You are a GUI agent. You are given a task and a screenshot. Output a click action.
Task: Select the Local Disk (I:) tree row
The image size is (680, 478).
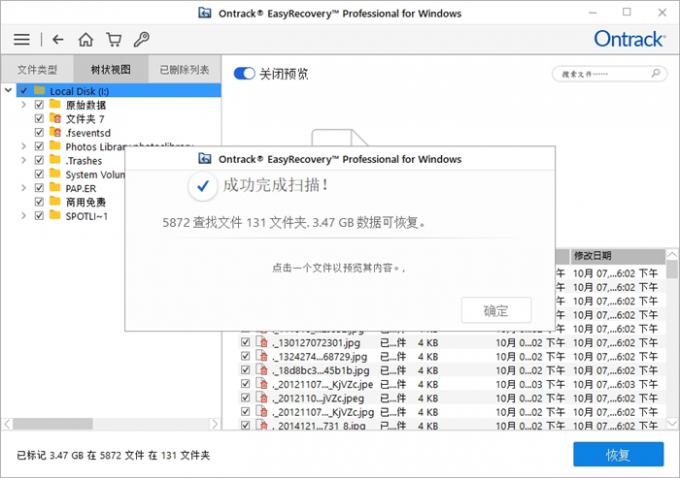coord(118,91)
